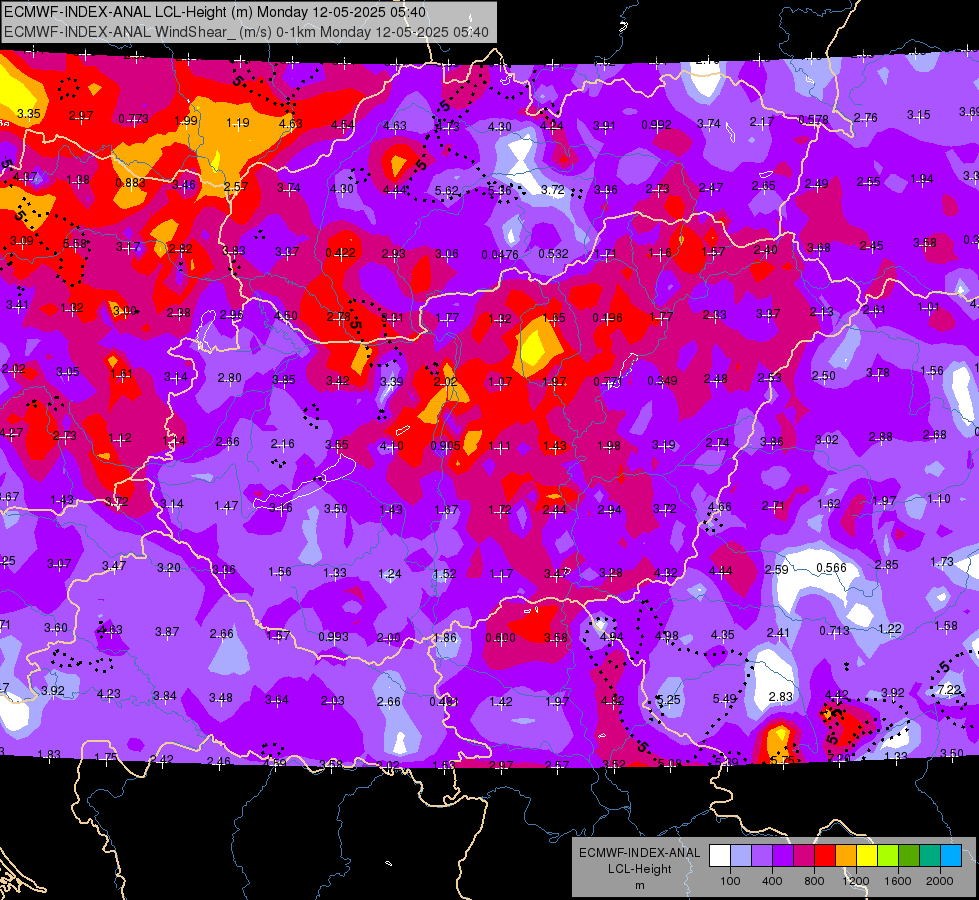Click the white legend color box
Screen dimensions: 979x900
point(720,855)
